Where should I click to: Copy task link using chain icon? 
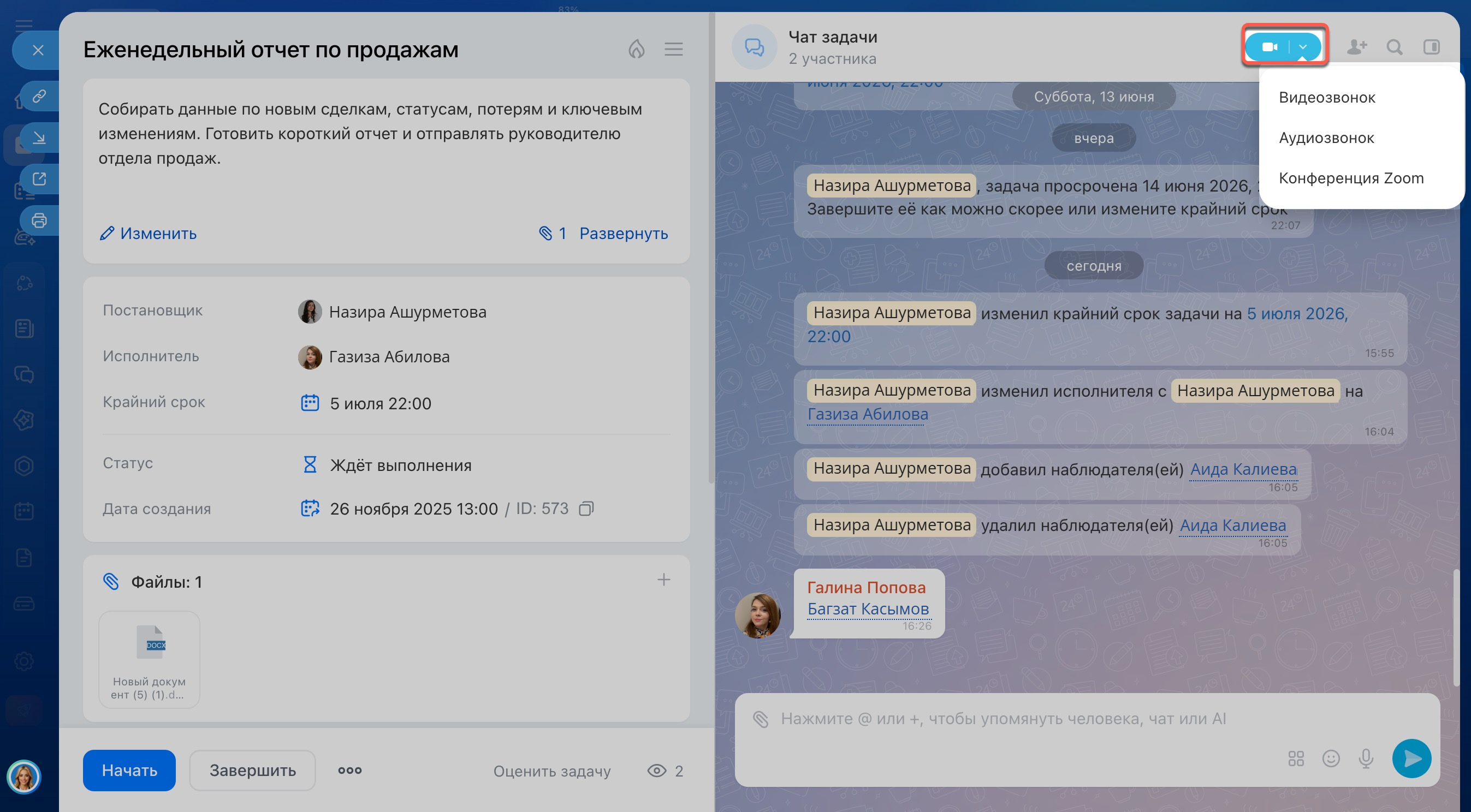(x=39, y=96)
